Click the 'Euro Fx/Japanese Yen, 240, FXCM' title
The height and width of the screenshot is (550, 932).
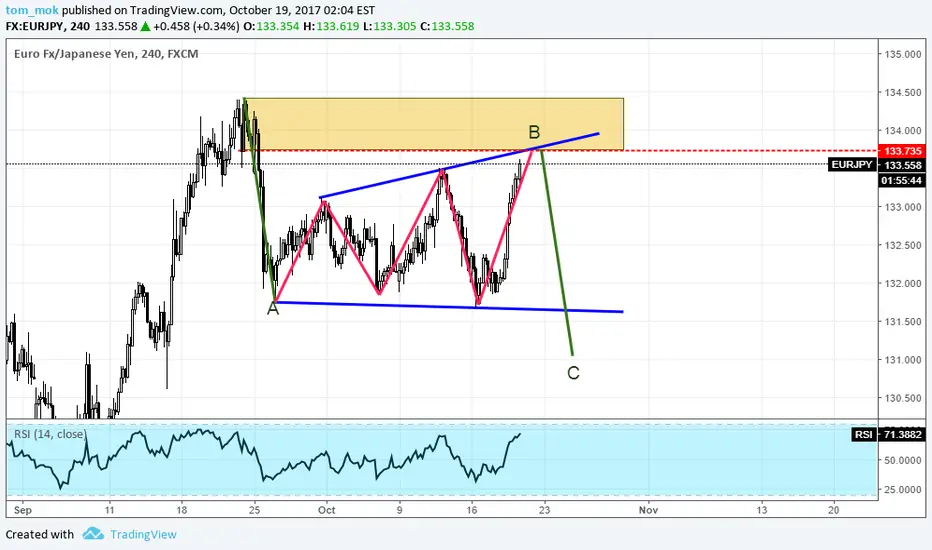(106, 54)
